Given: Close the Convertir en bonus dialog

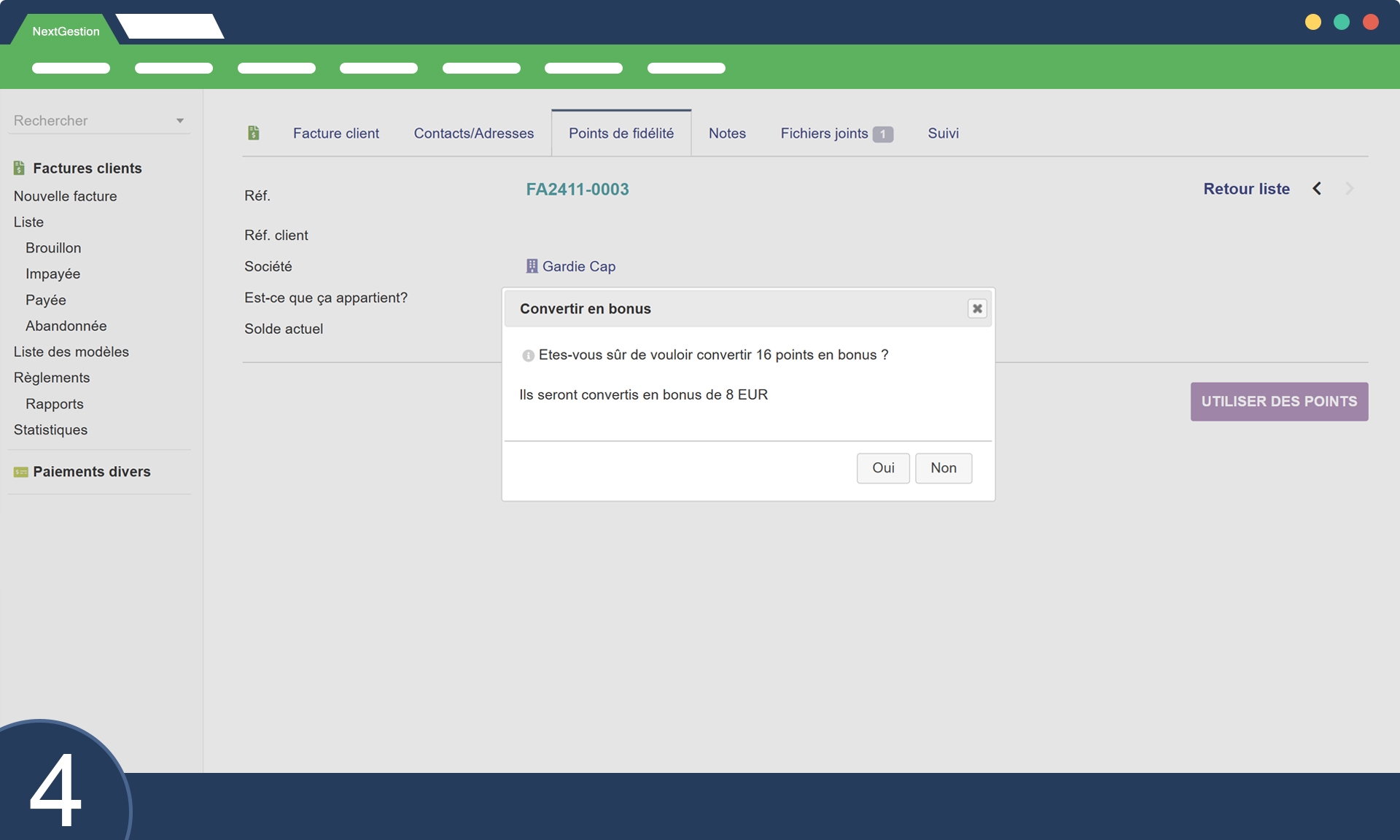Looking at the screenshot, I should (x=976, y=308).
